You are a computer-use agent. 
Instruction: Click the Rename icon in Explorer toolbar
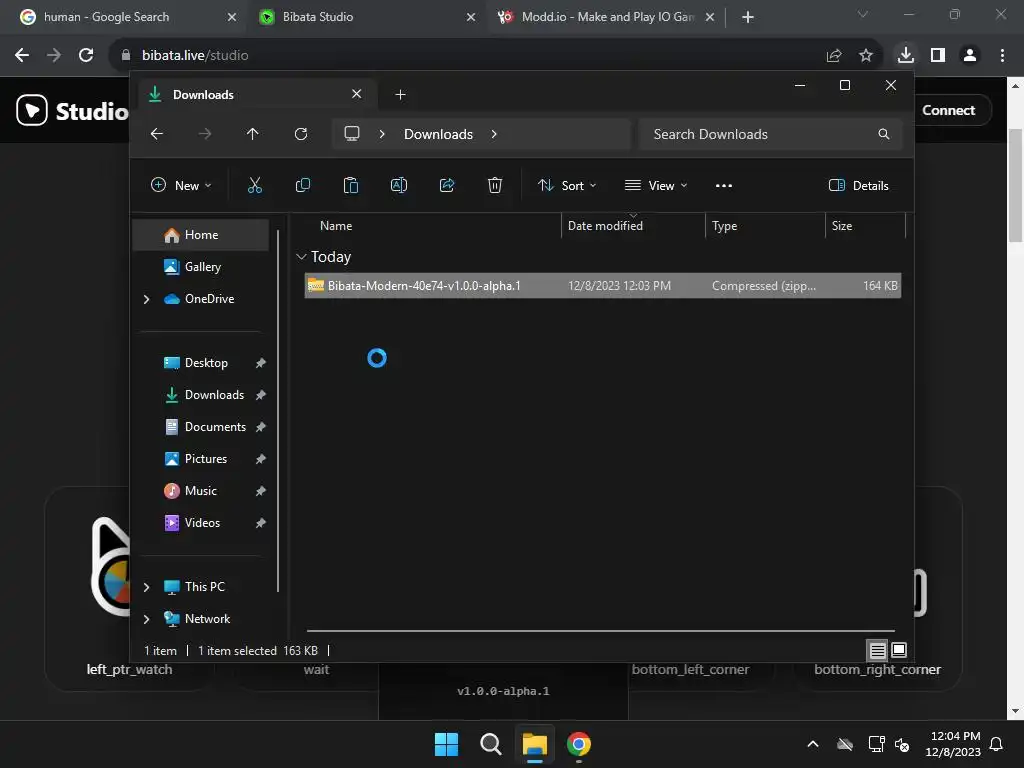(x=398, y=185)
